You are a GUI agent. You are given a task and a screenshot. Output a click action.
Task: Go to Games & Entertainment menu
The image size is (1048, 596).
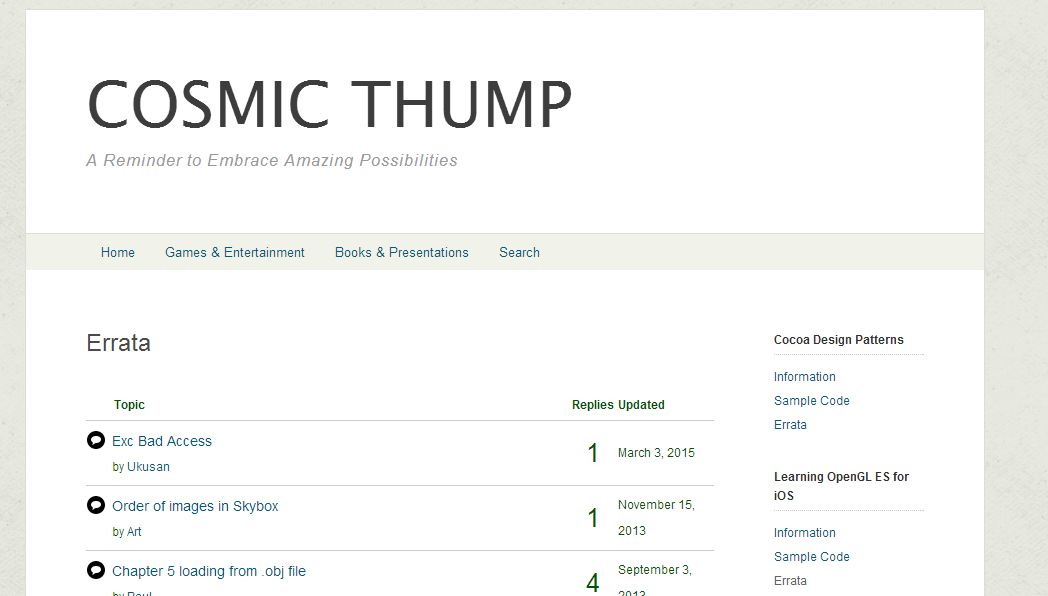tap(235, 252)
